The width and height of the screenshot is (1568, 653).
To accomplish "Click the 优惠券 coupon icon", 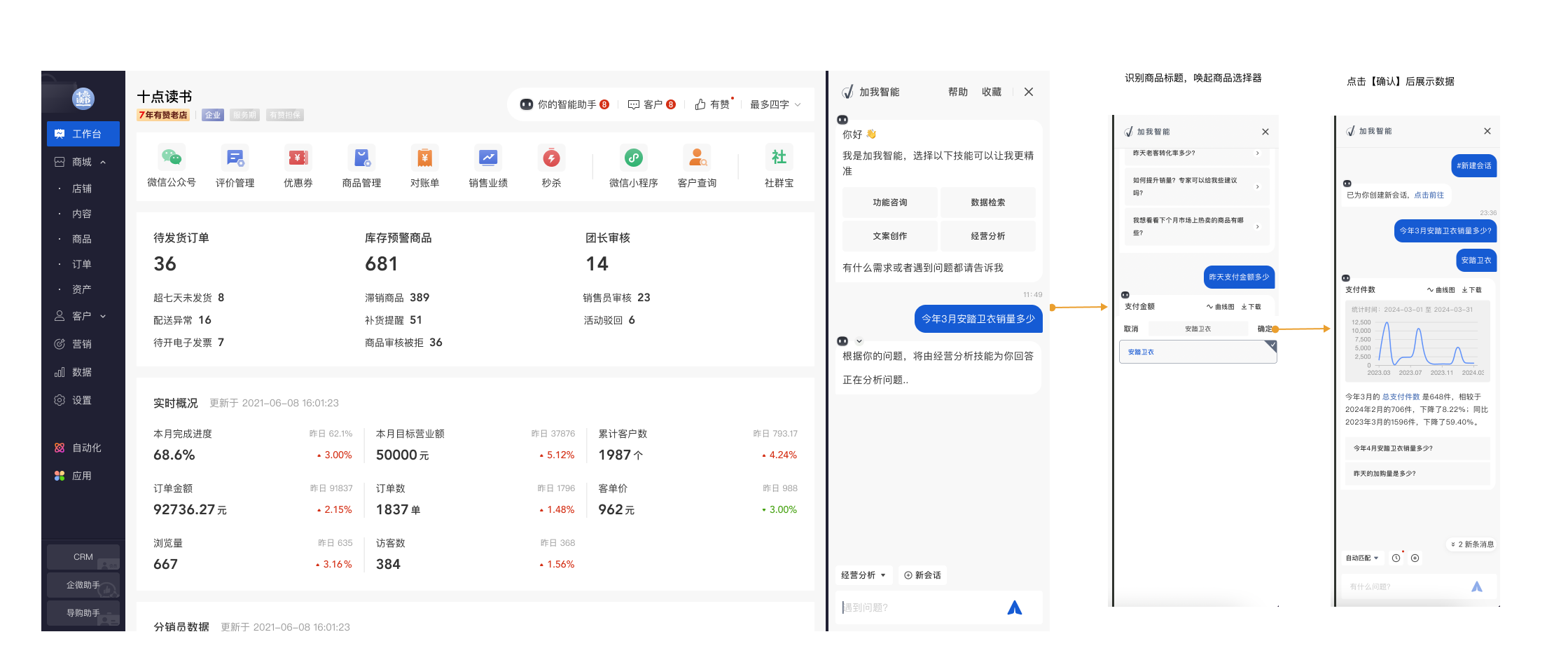I will [x=298, y=158].
